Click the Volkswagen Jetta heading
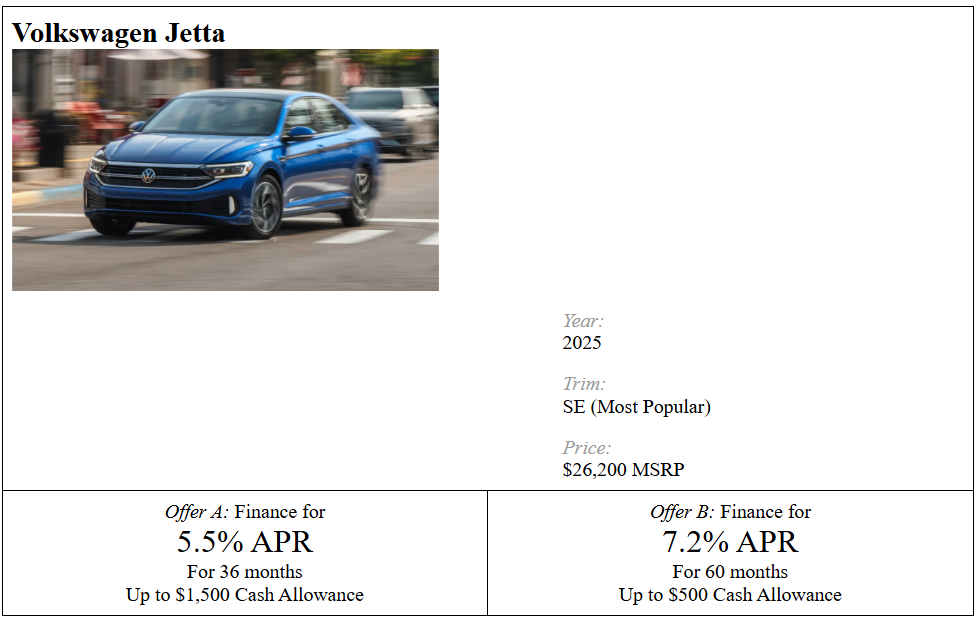 pyautogui.click(x=118, y=33)
